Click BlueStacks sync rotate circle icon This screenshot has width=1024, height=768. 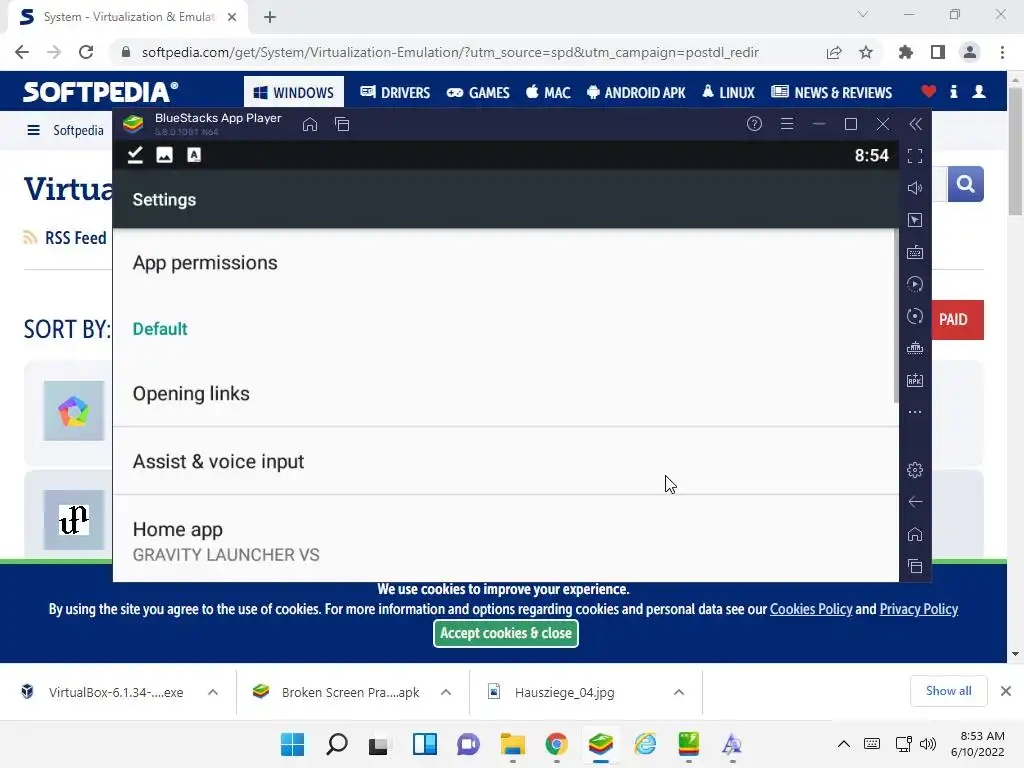(x=915, y=316)
